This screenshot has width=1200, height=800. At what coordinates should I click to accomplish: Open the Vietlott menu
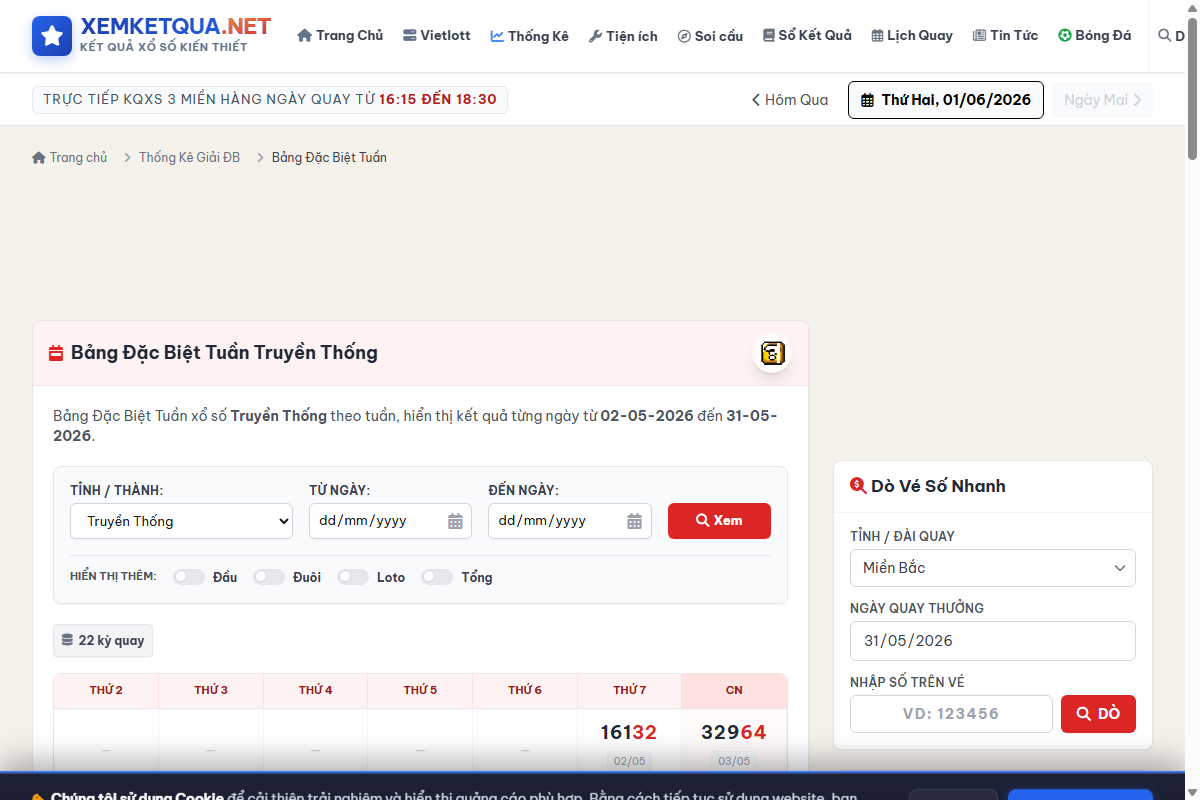click(x=436, y=36)
